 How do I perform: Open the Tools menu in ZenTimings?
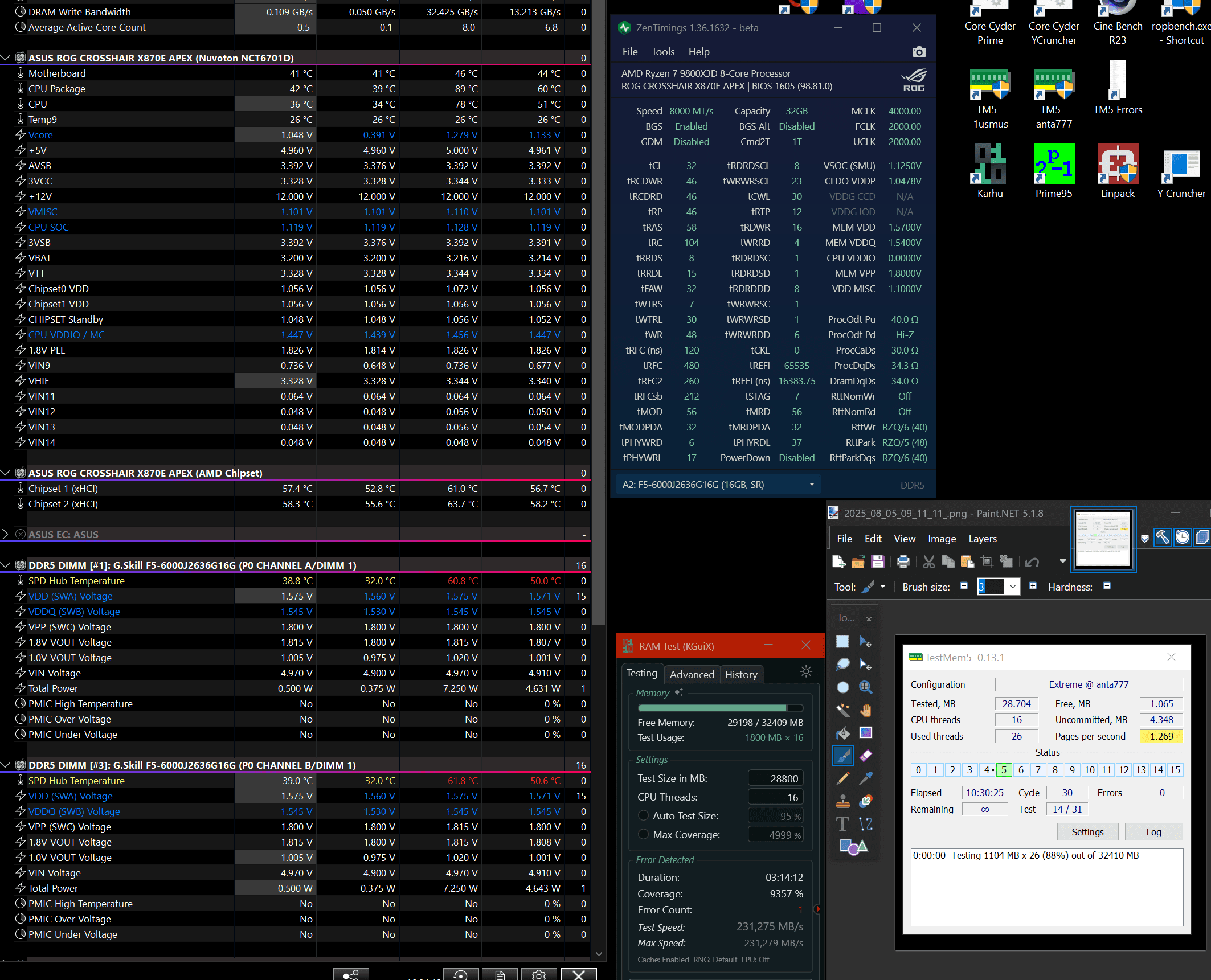click(663, 52)
